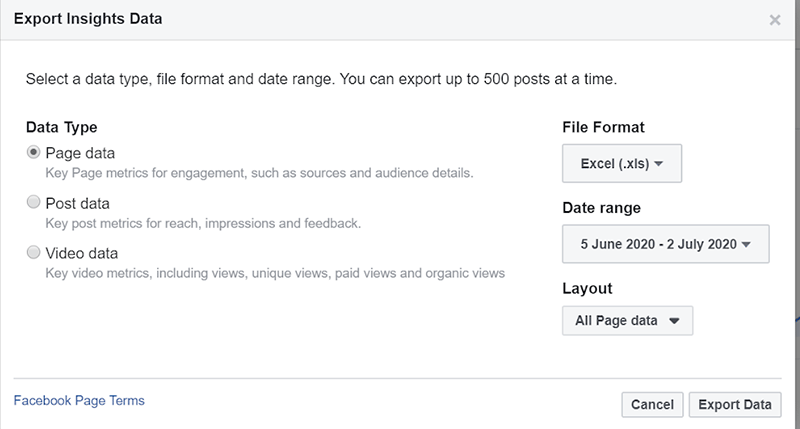
Task: Click the Key Page metrics description text
Action: tap(259, 173)
